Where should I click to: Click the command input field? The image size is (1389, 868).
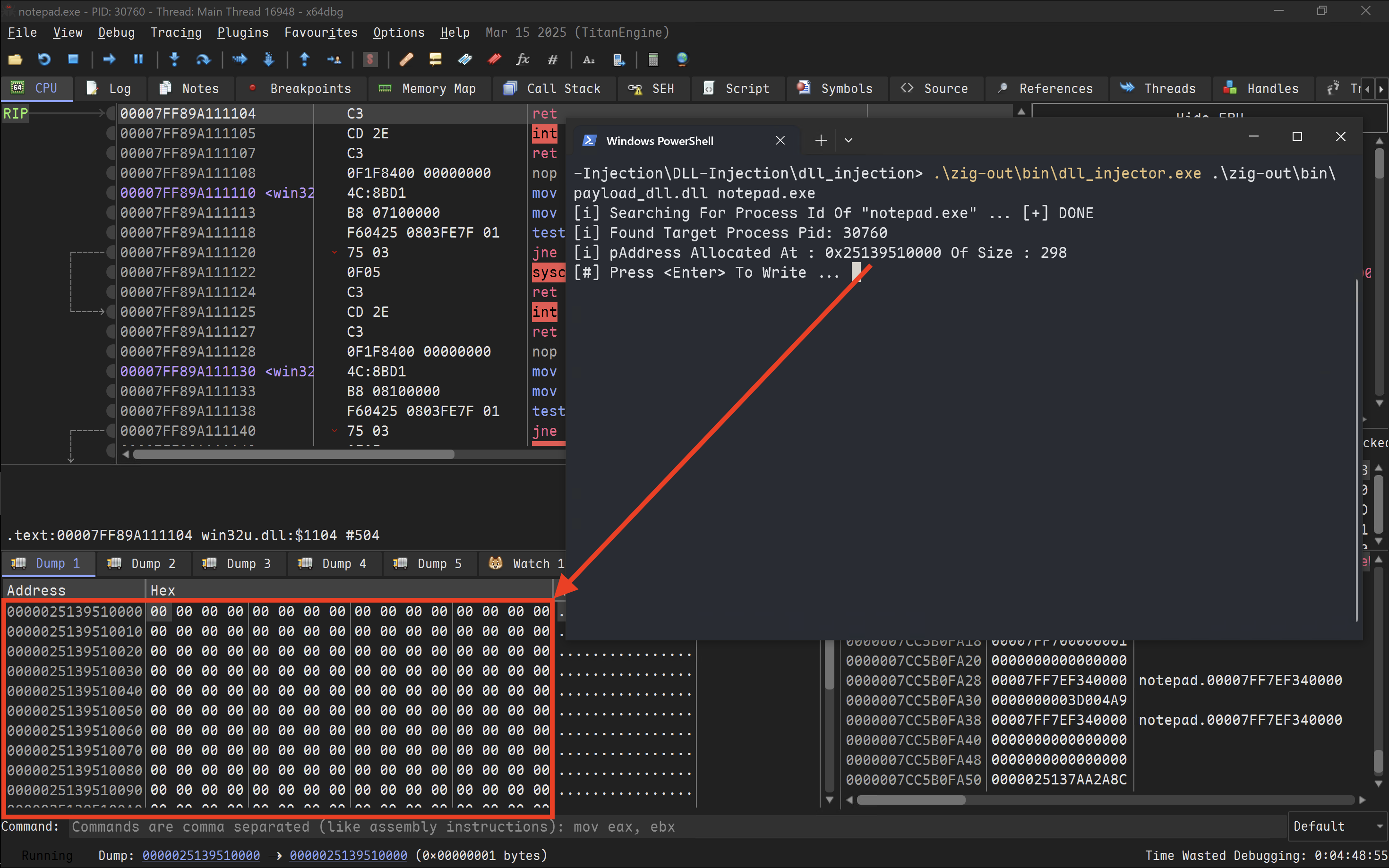(x=677, y=826)
